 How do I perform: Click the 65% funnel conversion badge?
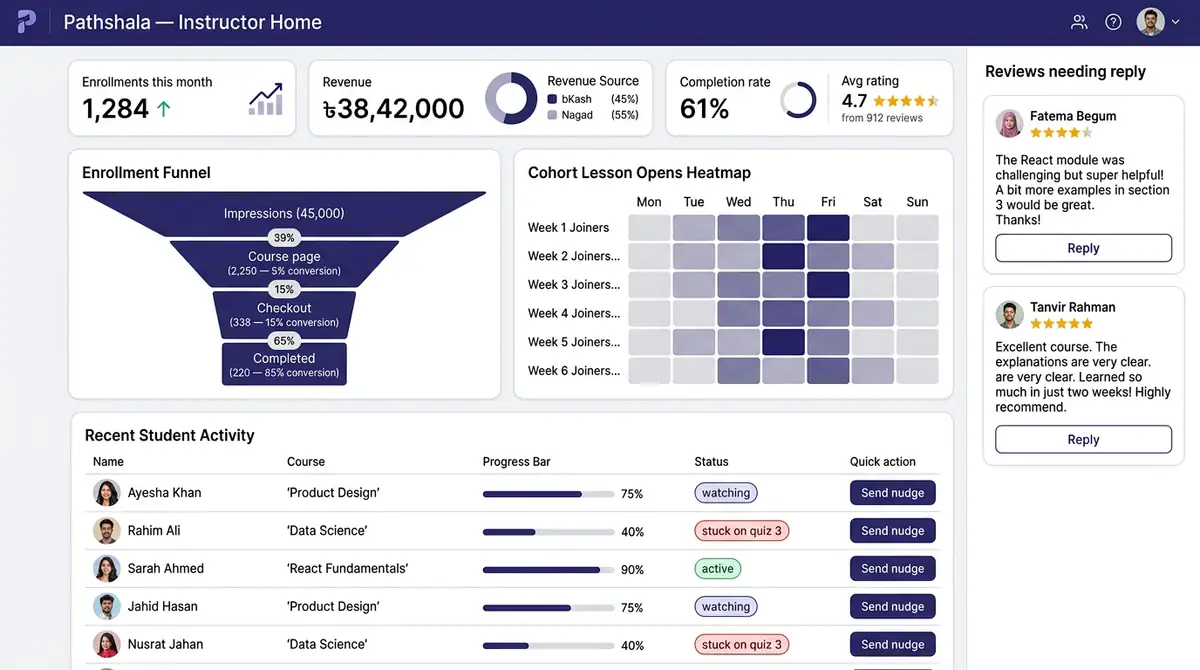point(284,340)
